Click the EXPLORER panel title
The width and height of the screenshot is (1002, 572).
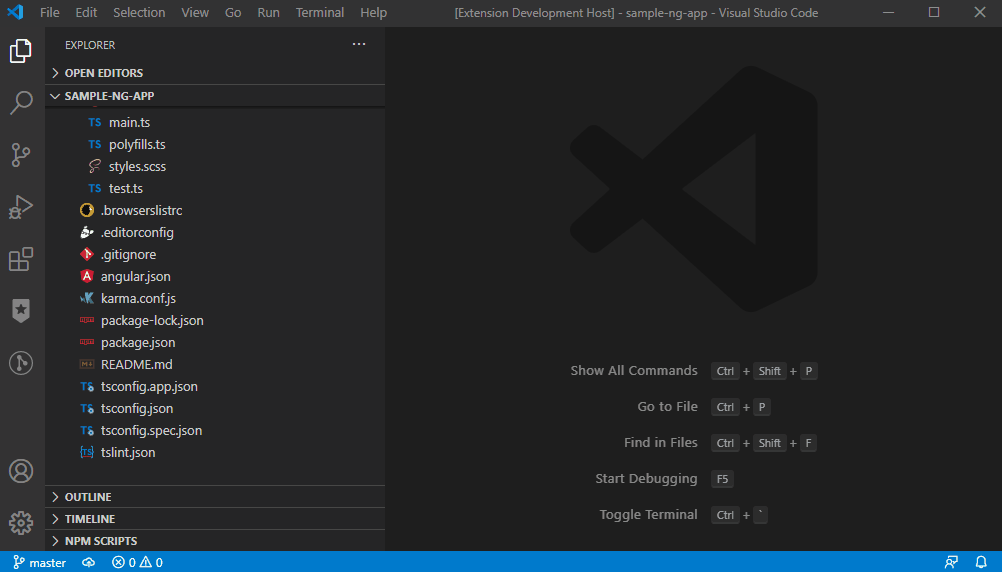[x=90, y=45]
